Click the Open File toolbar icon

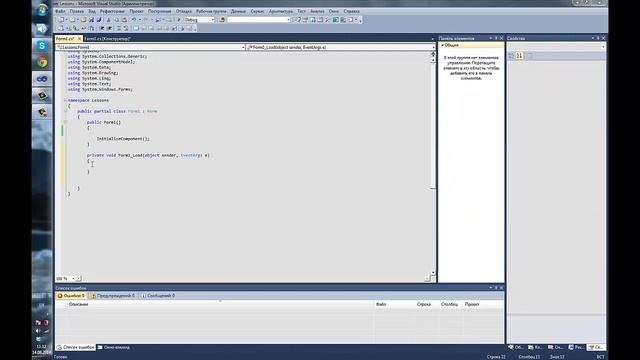pos(83,20)
